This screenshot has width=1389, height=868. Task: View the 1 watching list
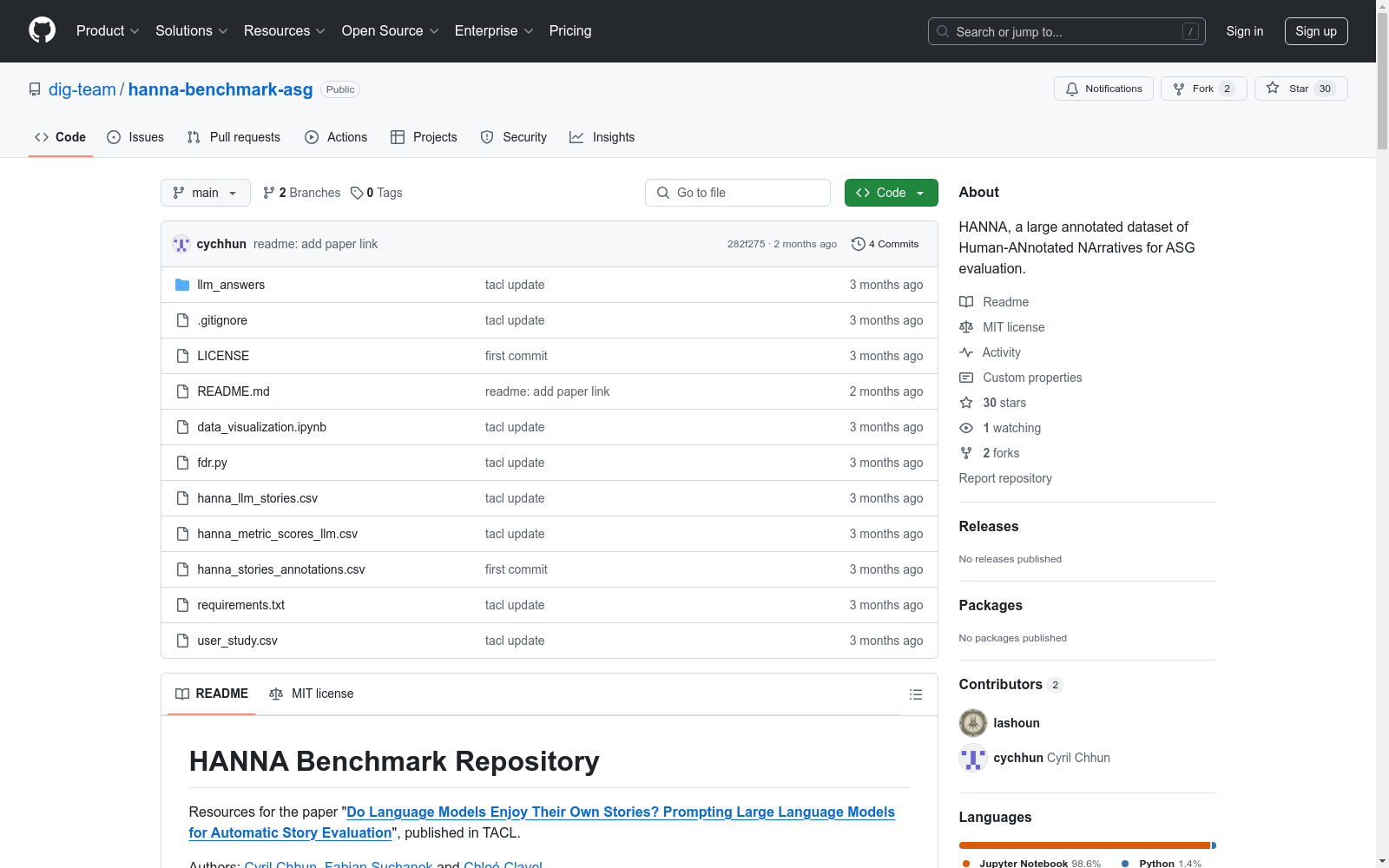point(1000,428)
